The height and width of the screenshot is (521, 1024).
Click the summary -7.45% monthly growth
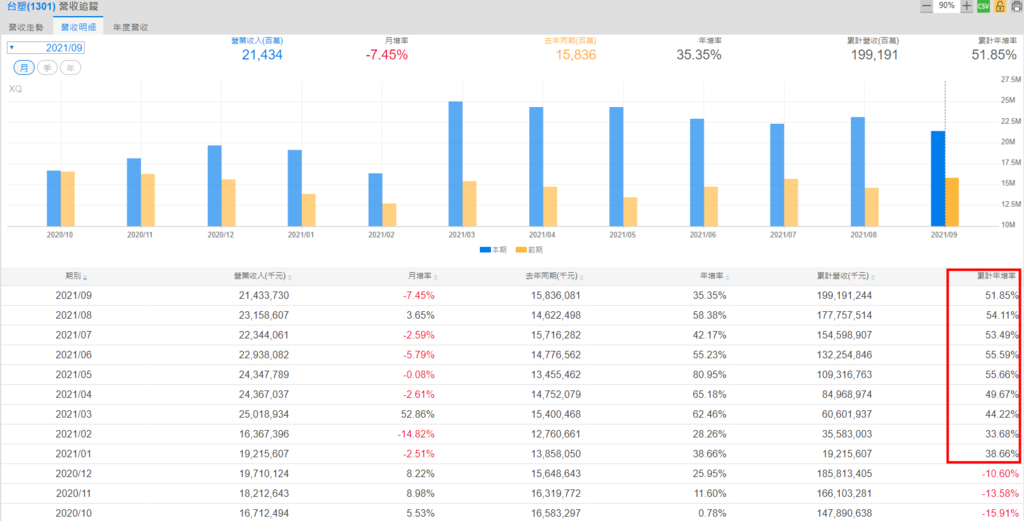pyautogui.click(x=387, y=55)
